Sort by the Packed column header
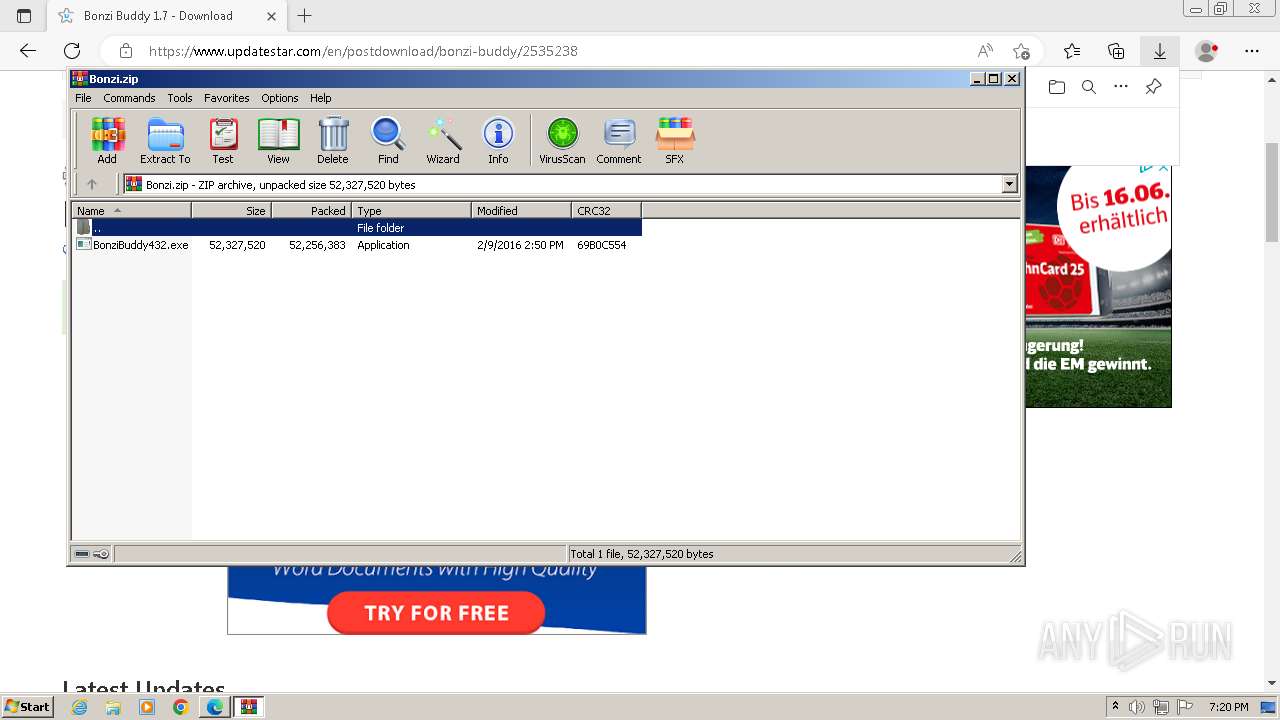Screen dimensions: 1280x720 [x=311, y=210]
